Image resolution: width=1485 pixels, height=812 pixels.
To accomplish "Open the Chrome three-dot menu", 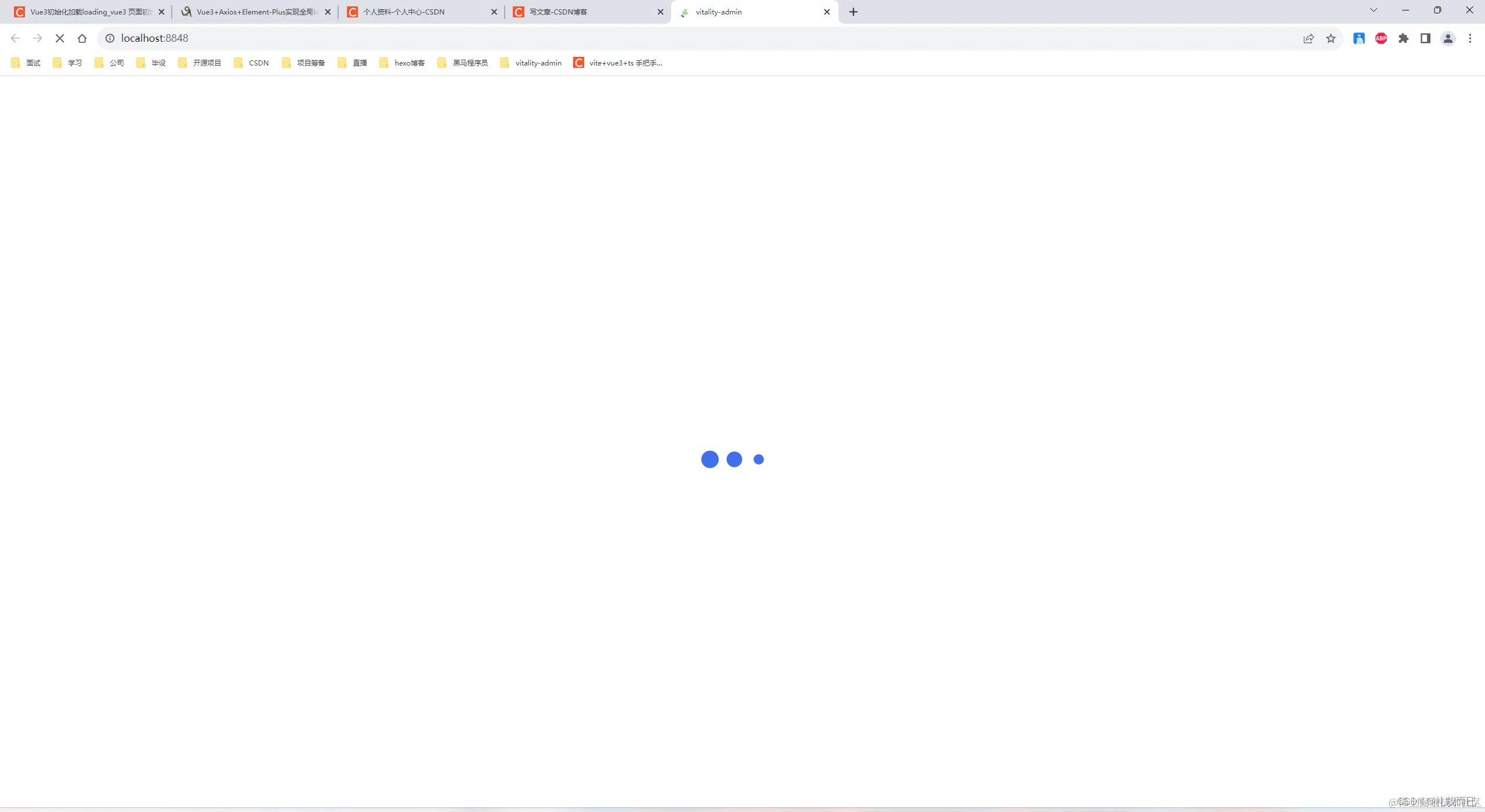I will click(x=1470, y=38).
